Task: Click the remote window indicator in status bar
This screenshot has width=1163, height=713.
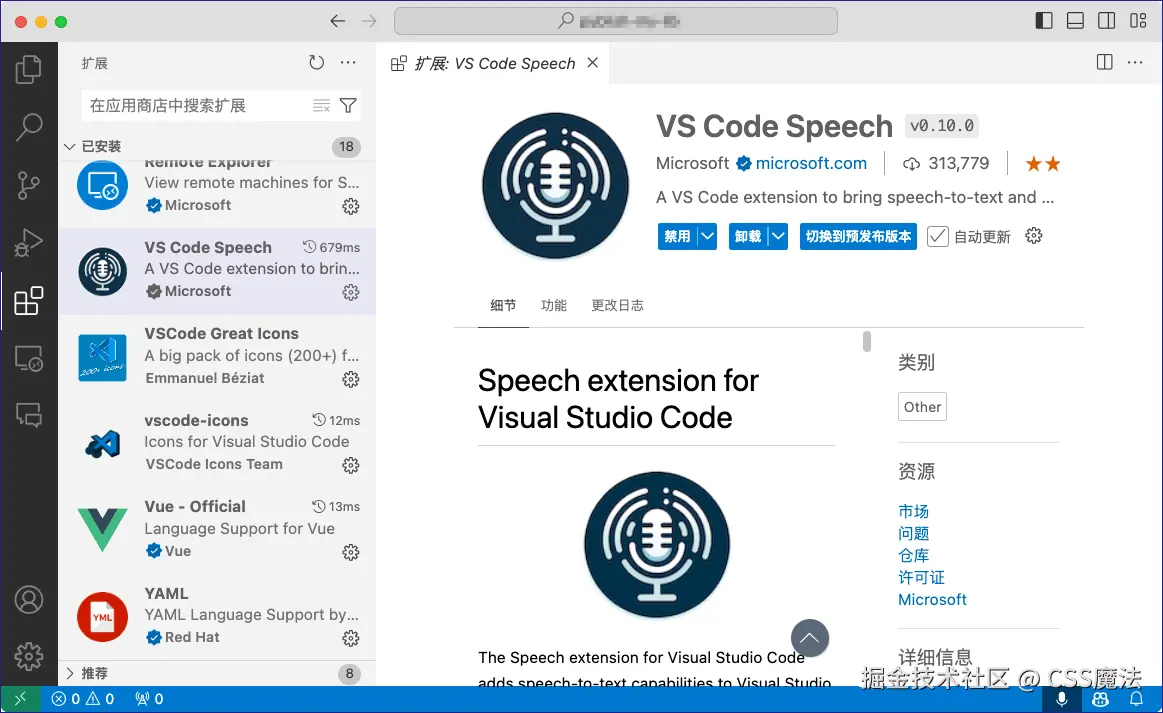Action: pos(20,699)
